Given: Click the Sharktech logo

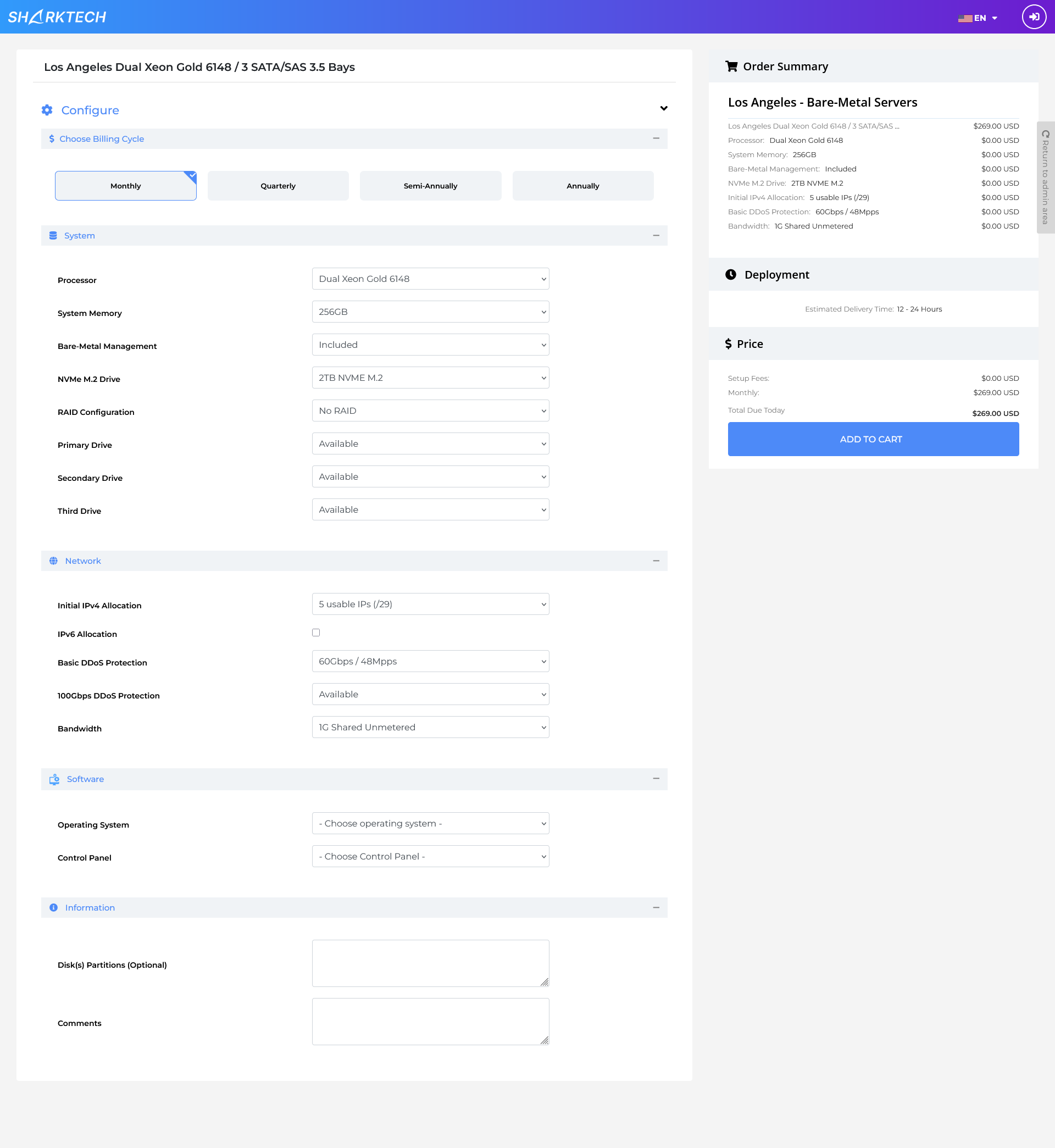Looking at the screenshot, I should tap(57, 17).
